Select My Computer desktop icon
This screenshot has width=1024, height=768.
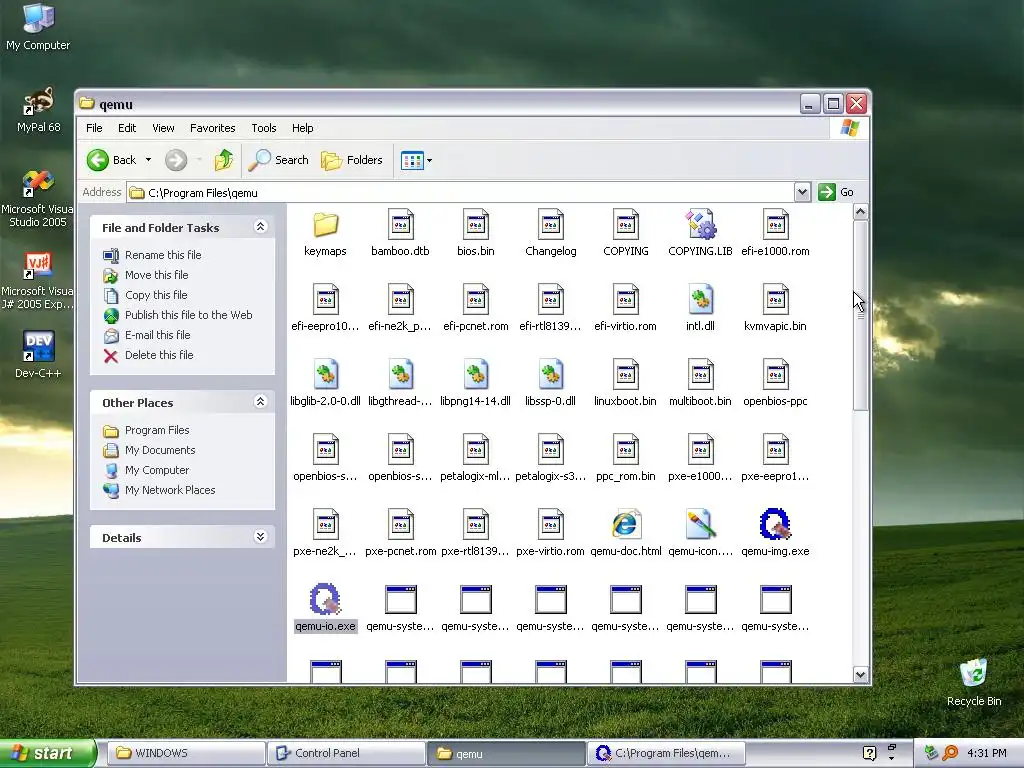38,27
